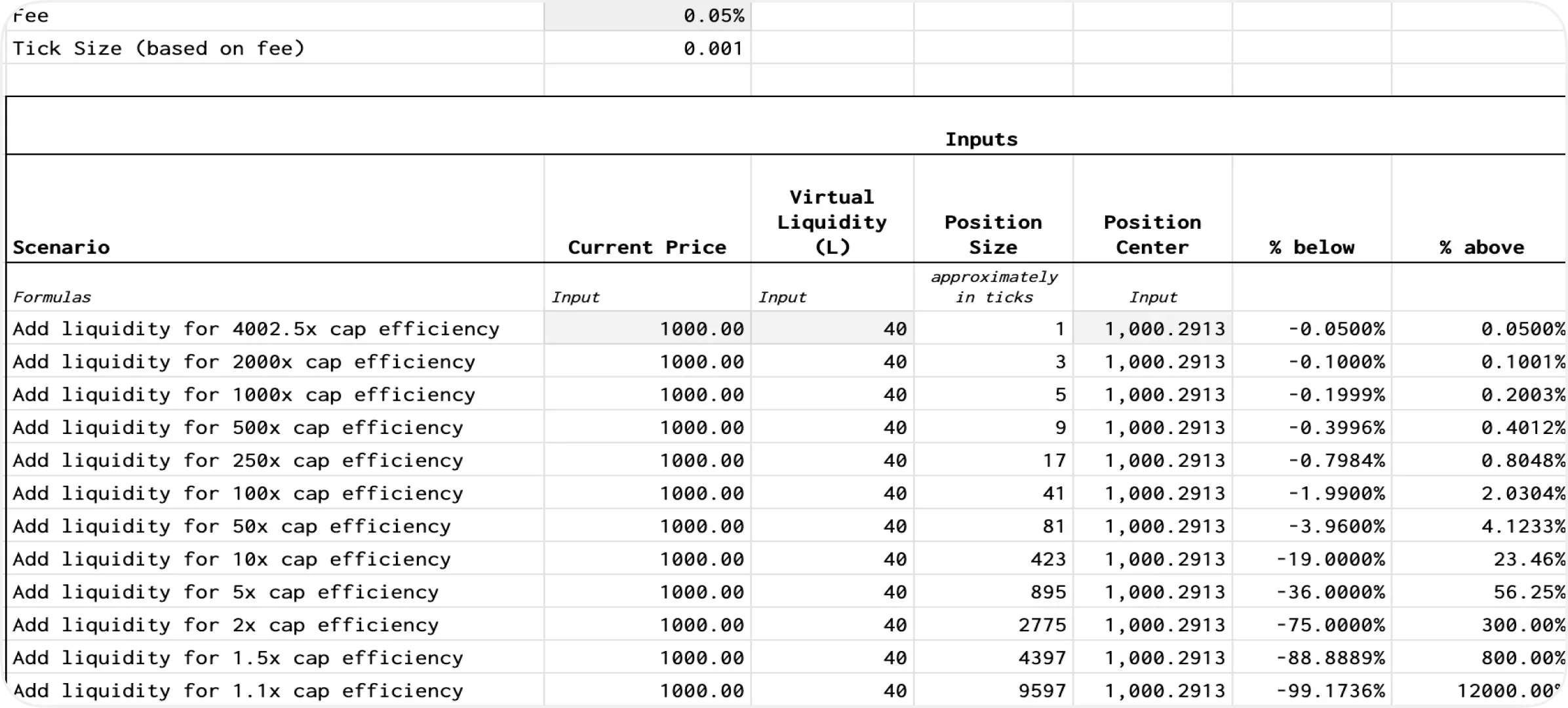This screenshot has width=1568, height=708.
Task: Click Position Center input in 4002.5x row
Action: pos(1153,328)
